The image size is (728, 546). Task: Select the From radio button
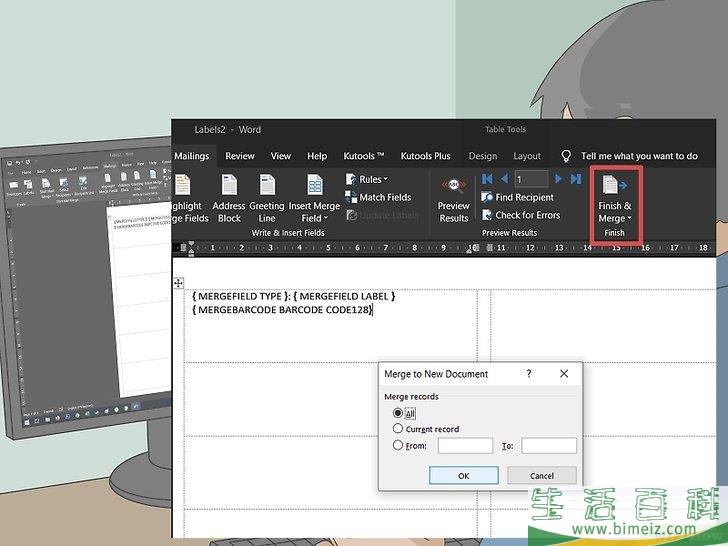pos(397,445)
